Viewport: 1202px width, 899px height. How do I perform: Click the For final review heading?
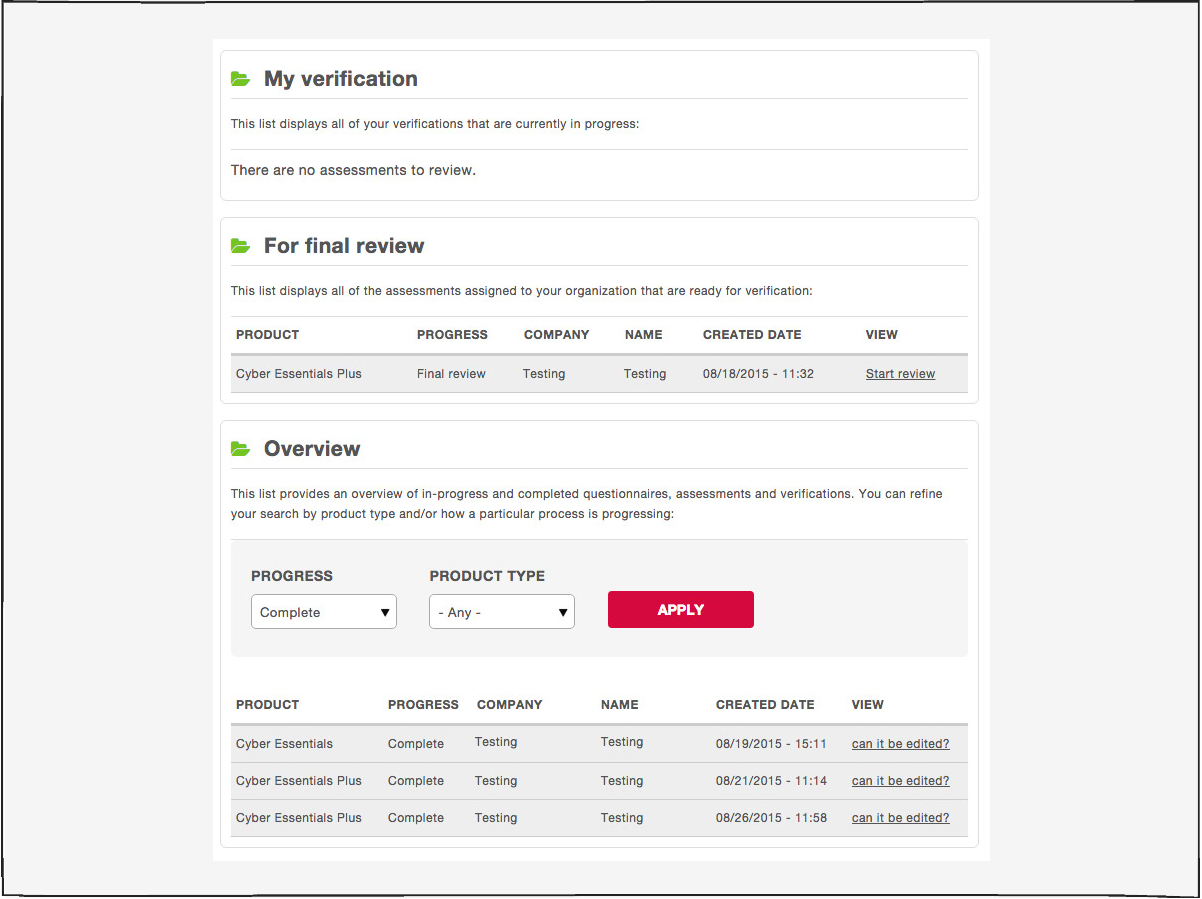click(344, 246)
